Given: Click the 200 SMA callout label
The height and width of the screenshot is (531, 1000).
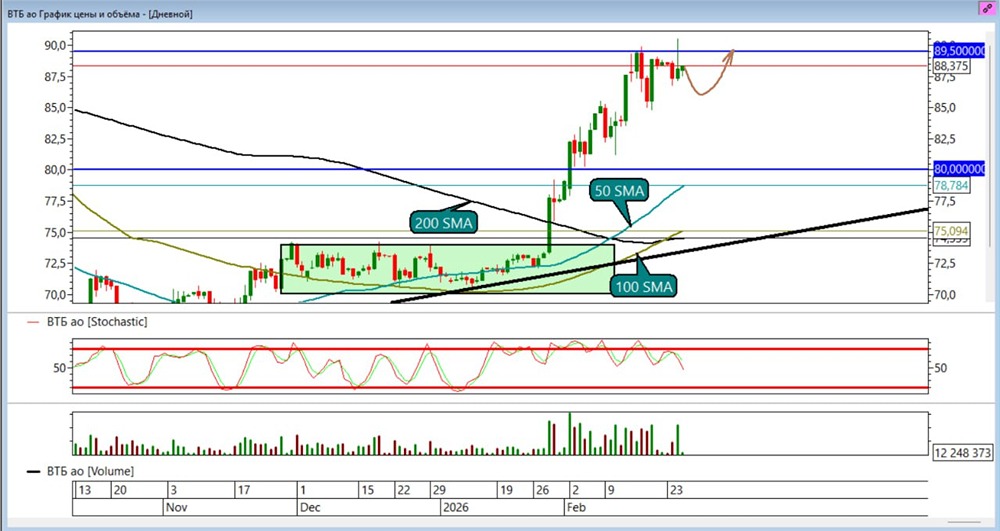Looking at the screenshot, I should click(x=441, y=222).
